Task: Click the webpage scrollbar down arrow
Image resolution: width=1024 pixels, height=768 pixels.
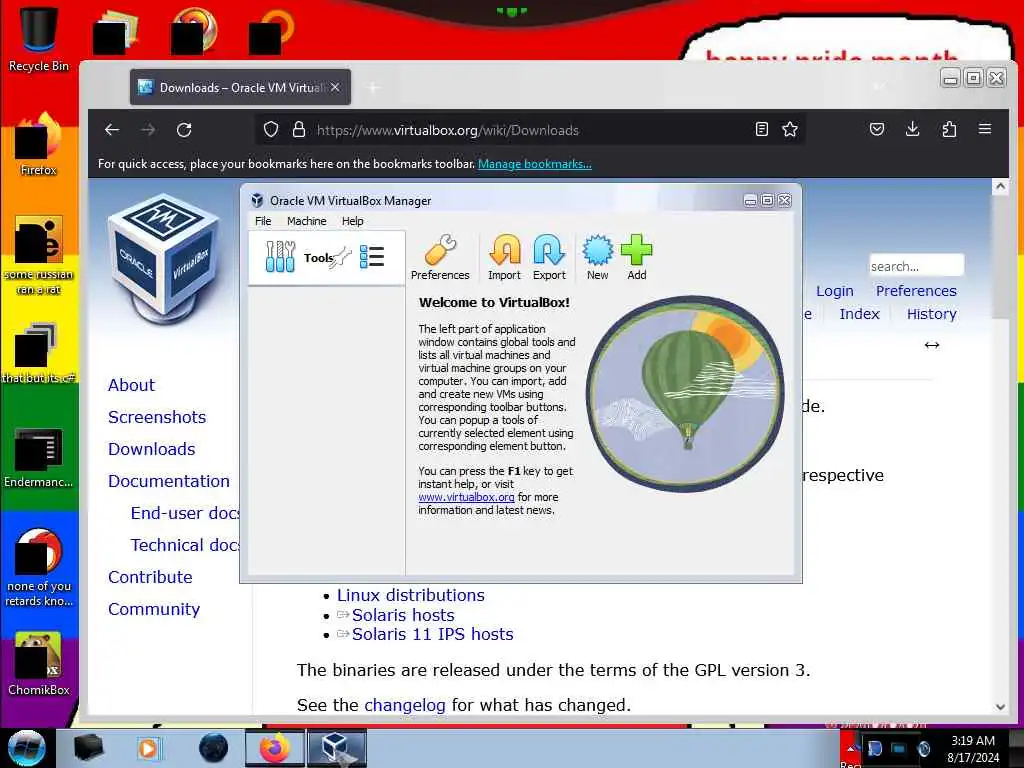Action: 1000,706
